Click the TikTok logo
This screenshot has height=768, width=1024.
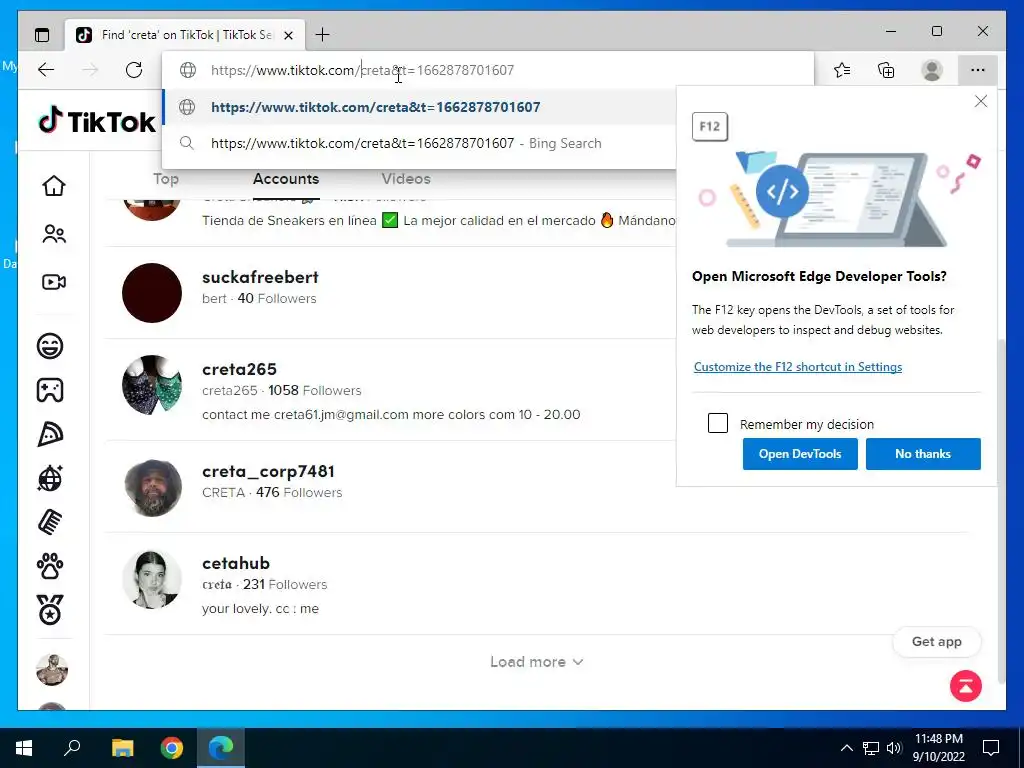(97, 121)
